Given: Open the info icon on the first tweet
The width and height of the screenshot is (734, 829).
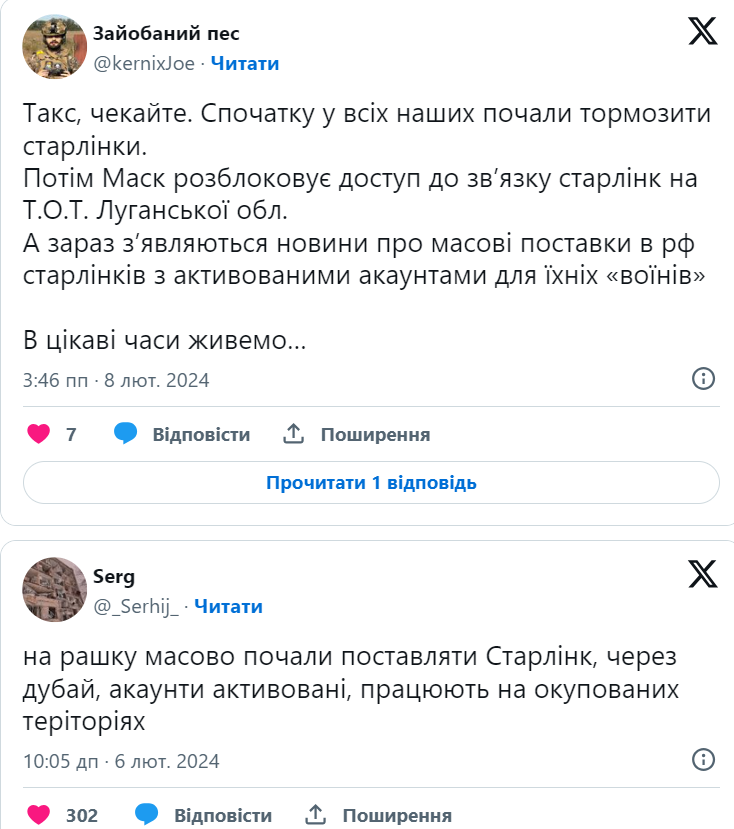Looking at the screenshot, I should (703, 378).
